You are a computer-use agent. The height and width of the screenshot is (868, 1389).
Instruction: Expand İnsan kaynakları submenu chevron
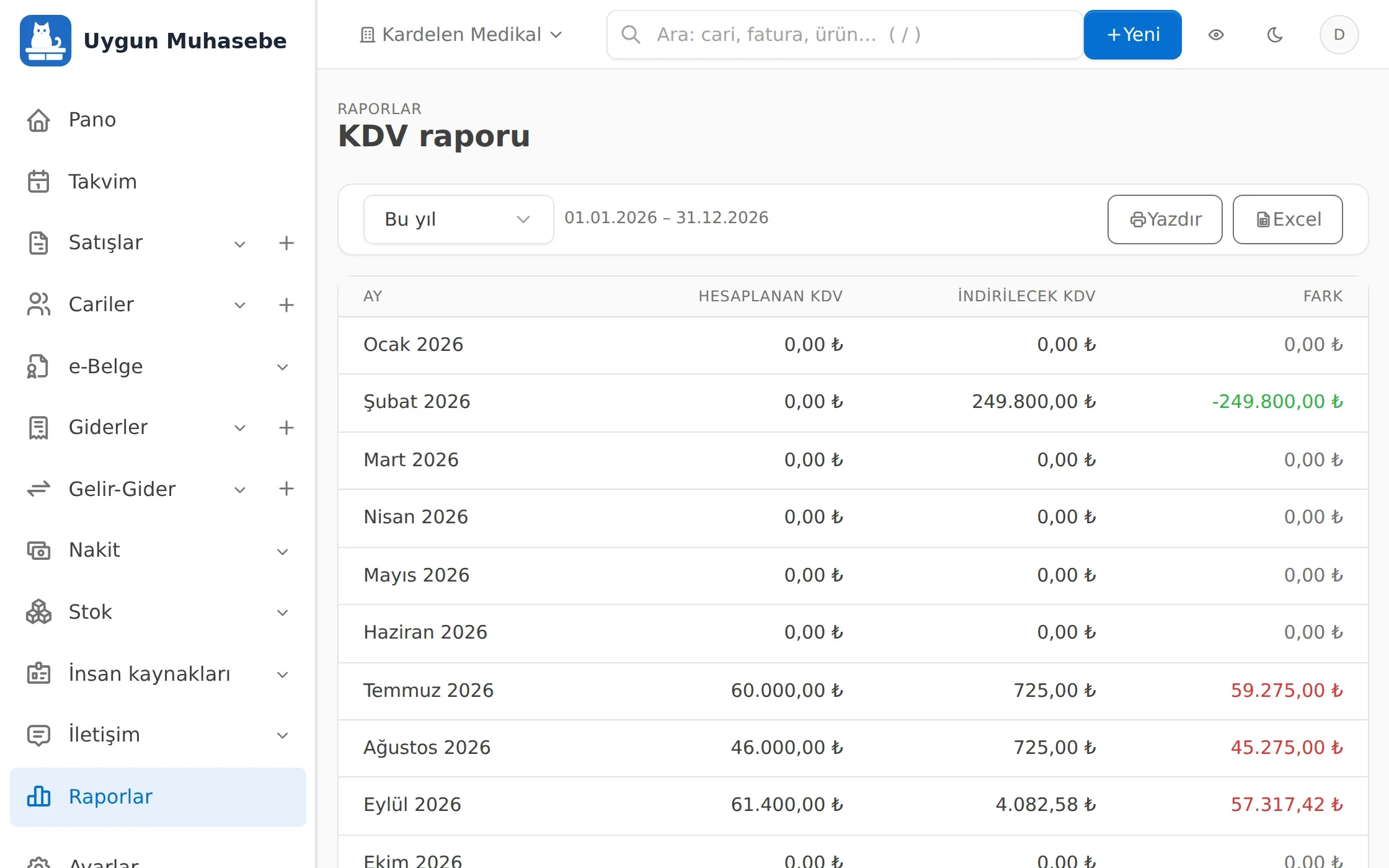[282, 675]
